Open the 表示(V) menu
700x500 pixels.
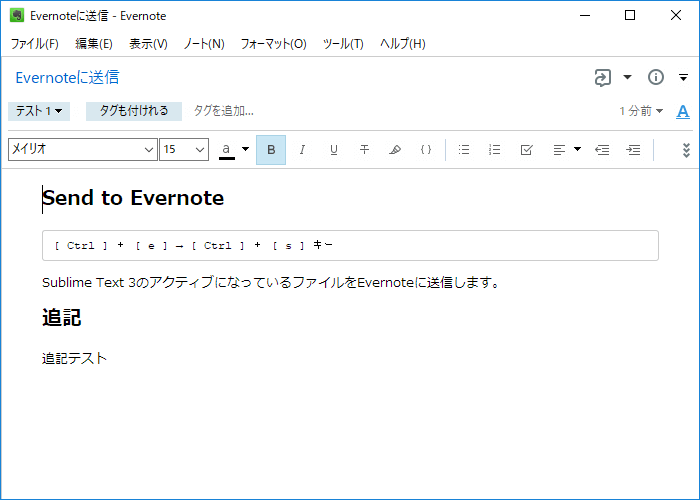[x=148, y=44]
